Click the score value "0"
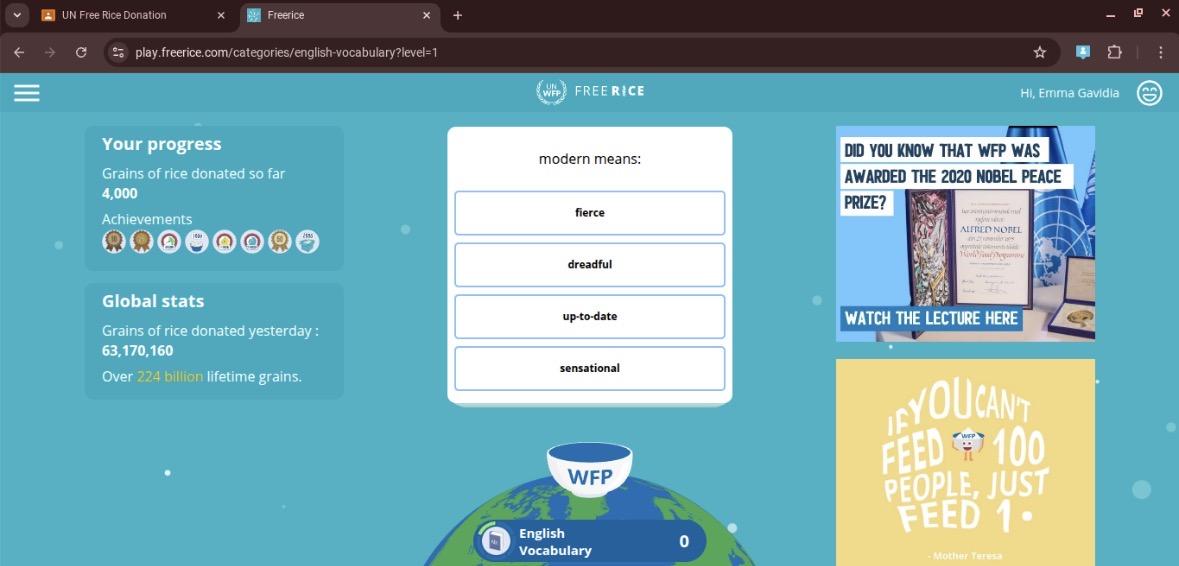The image size is (1179, 566). click(683, 541)
